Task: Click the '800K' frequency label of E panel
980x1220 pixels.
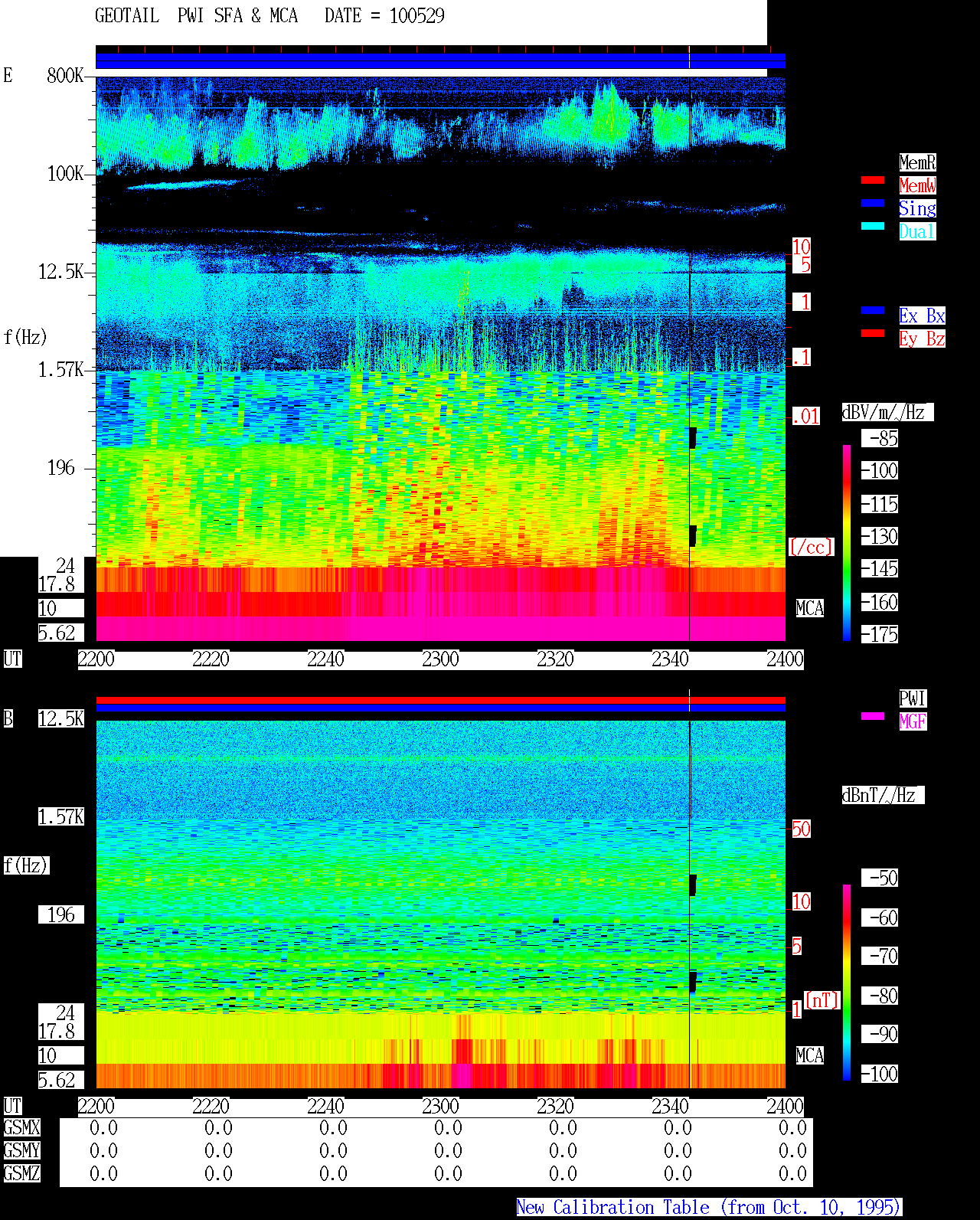Action: click(x=65, y=76)
